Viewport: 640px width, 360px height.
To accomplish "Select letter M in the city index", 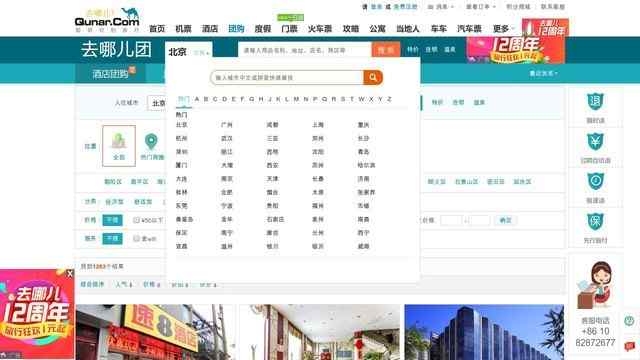I will click(x=296, y=99).
